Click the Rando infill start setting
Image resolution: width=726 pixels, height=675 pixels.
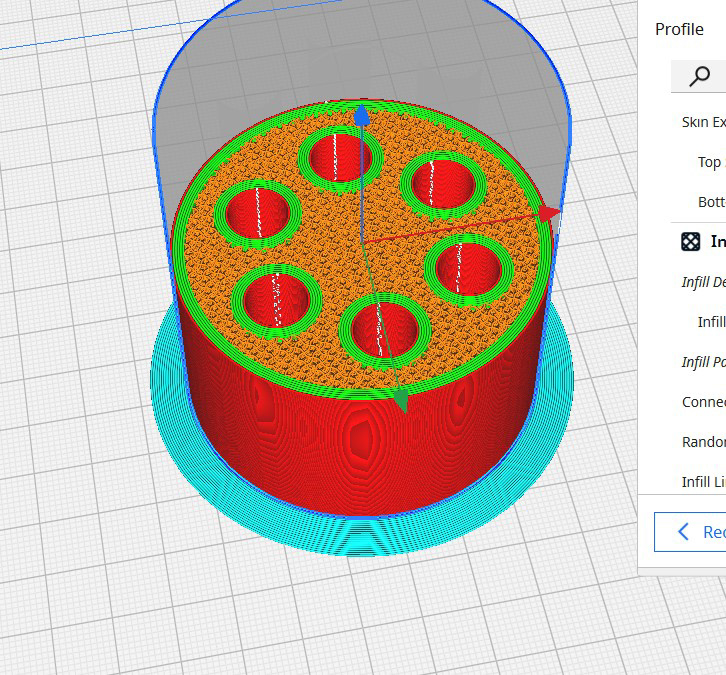[x=703, y=442]
